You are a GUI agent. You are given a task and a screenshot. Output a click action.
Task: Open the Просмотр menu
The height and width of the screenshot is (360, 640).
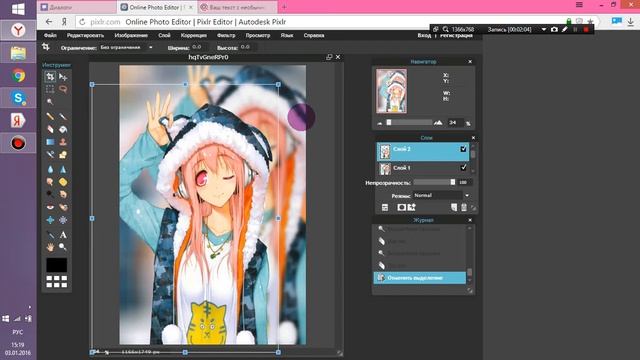pos(258,36)
